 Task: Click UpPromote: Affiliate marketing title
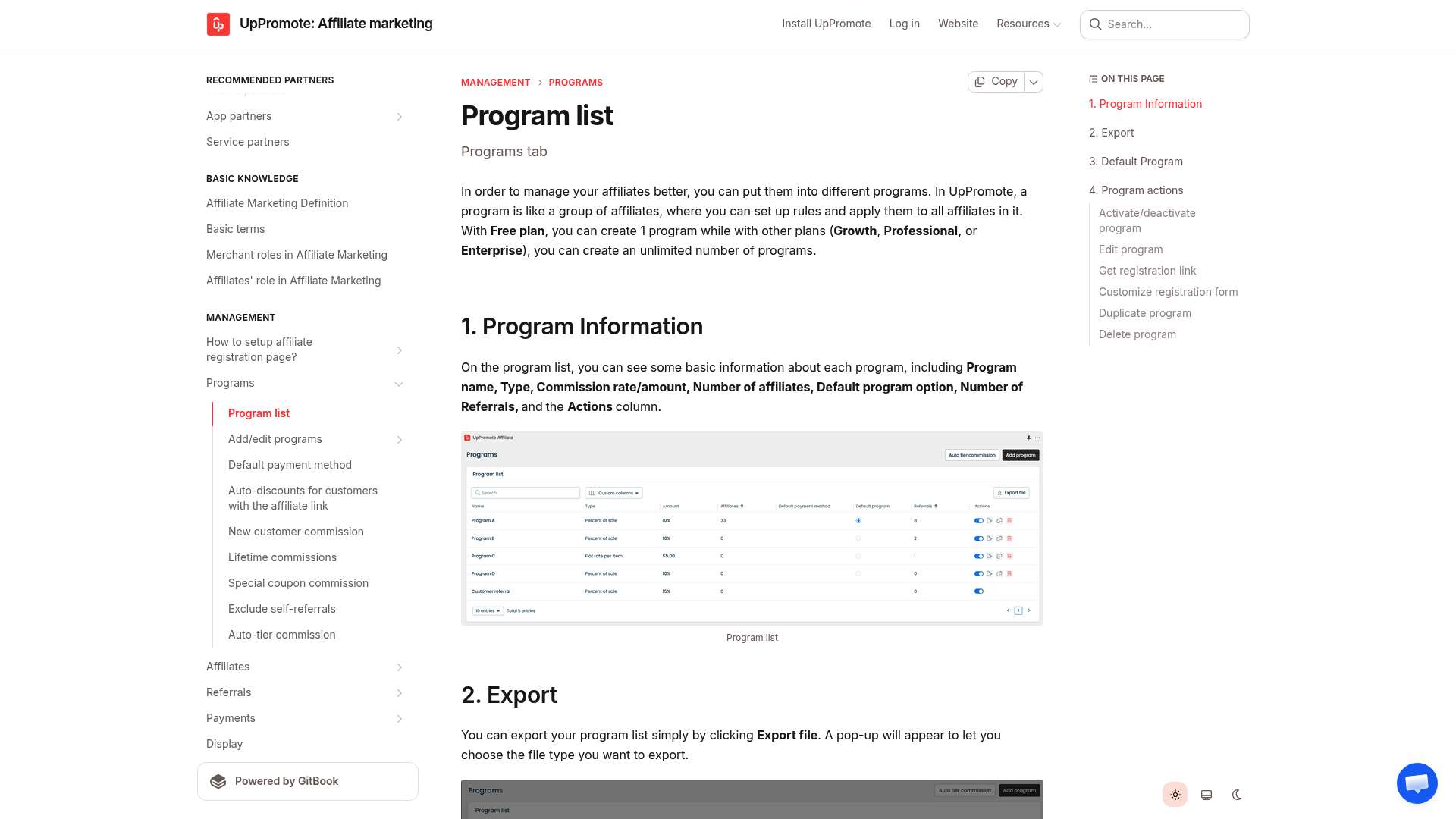click(x=336, y=24)
